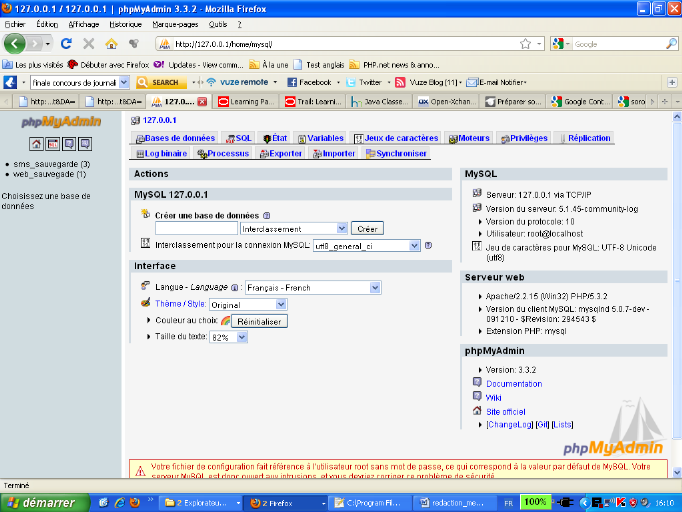Image resolution: width=682 pixels, height=512 pixels.
Task: Click info icon next to Langue - Language
Action: tap(234, 287)
